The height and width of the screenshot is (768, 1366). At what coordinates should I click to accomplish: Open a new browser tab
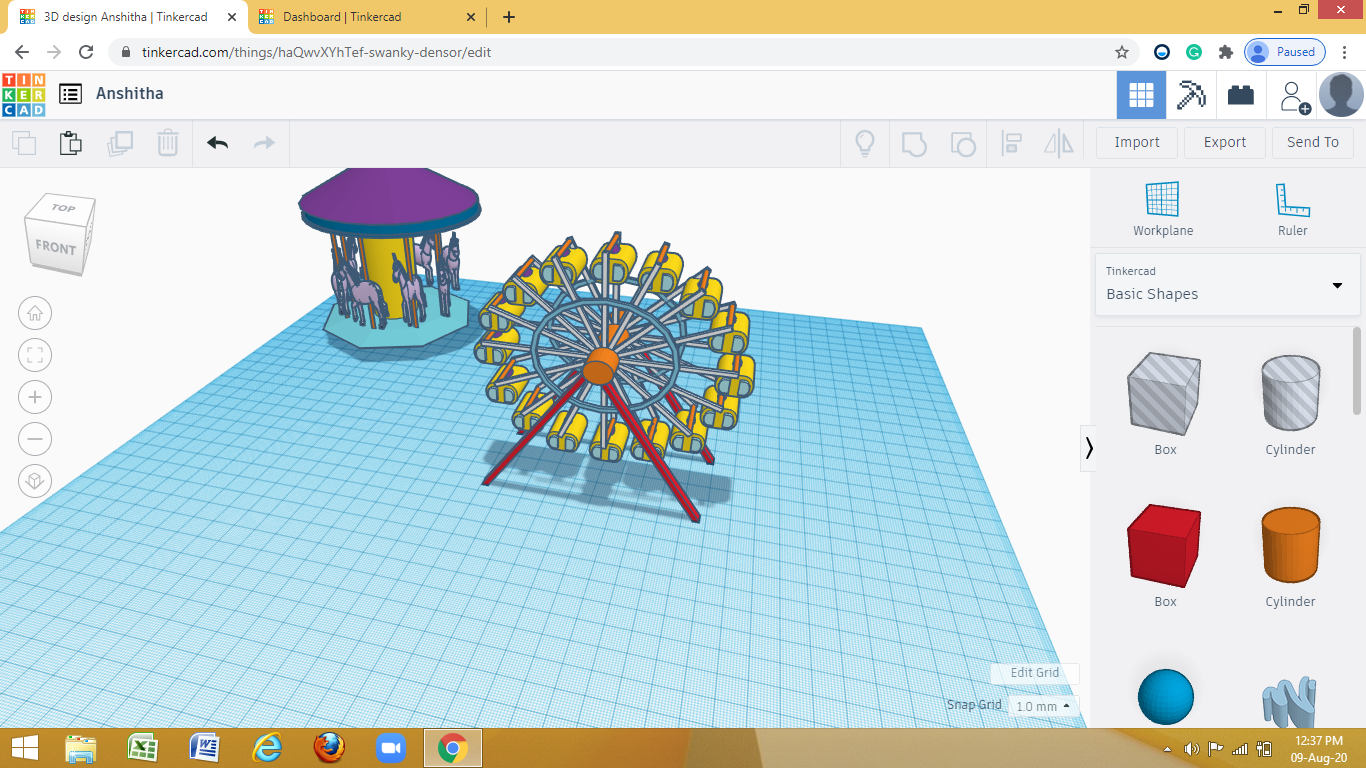click(509, 17)
